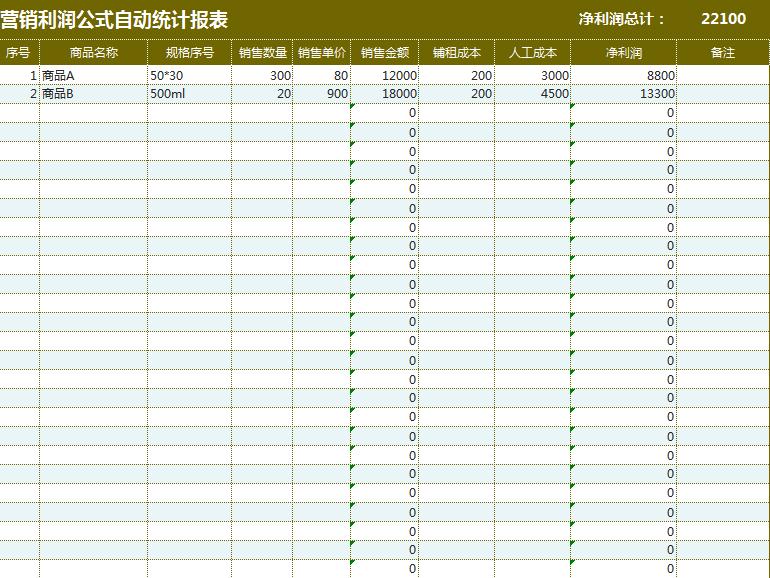Click the 500ml specification cell
The height and width of the screenshot is (578, 770).
click(x=189, y=94)
